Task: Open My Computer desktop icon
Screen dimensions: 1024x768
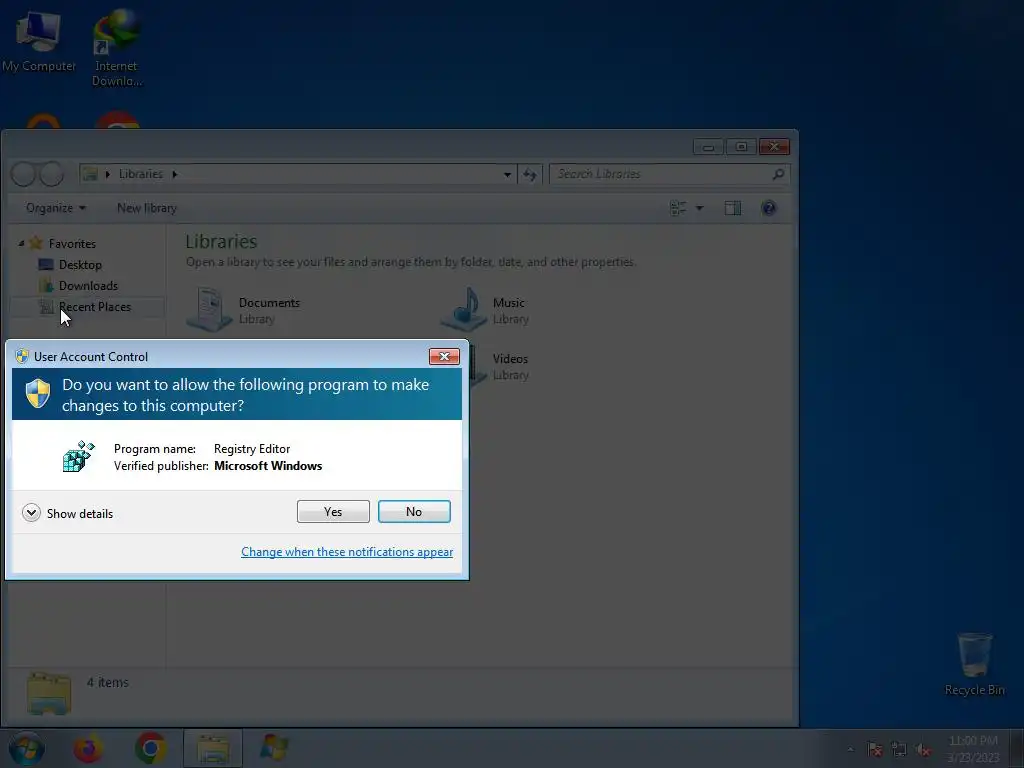Action: [39, 40]
